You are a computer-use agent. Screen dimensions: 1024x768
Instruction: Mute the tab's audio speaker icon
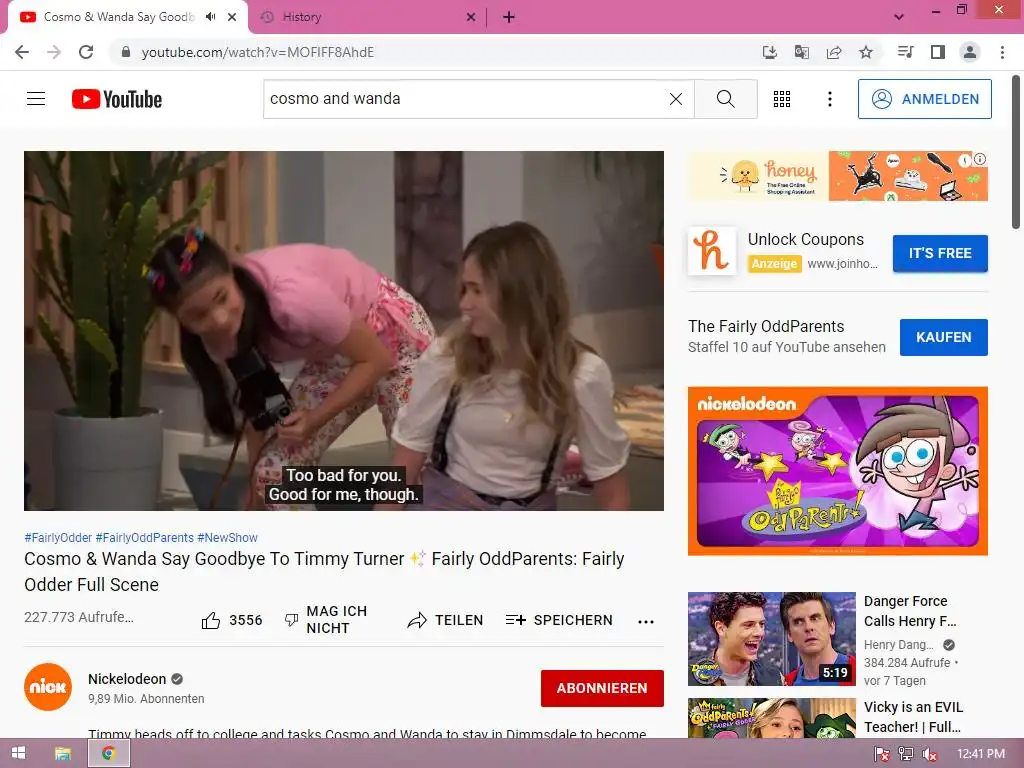(x=210, y=17)
